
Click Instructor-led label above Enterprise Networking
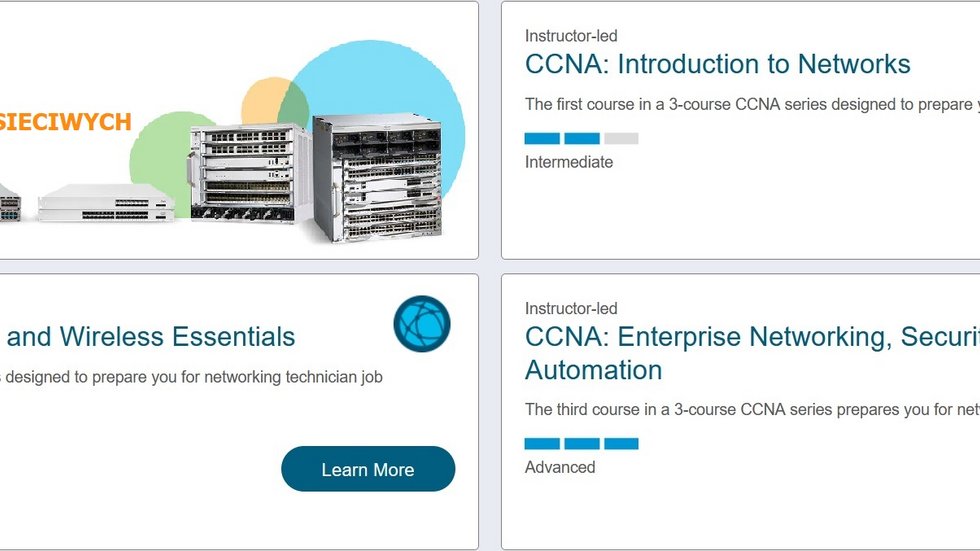[x=571, y=308]
